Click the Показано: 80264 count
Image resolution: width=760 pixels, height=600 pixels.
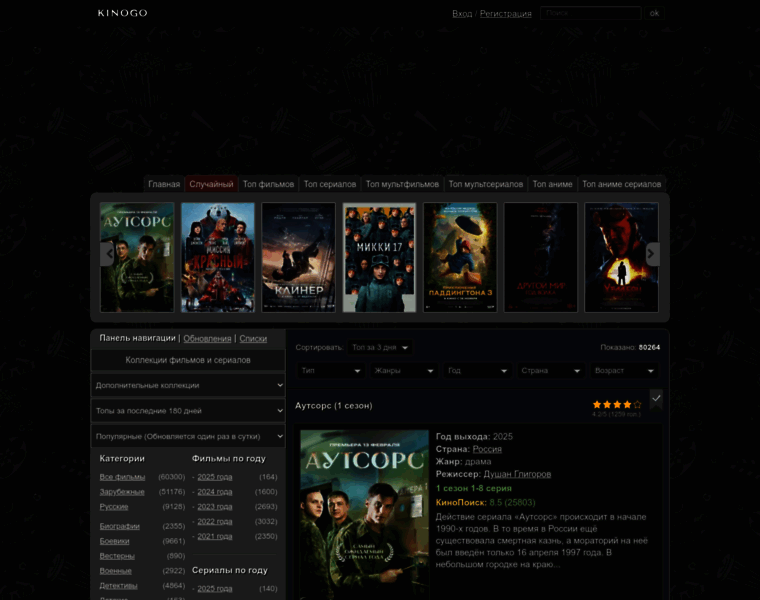(630, 347)
